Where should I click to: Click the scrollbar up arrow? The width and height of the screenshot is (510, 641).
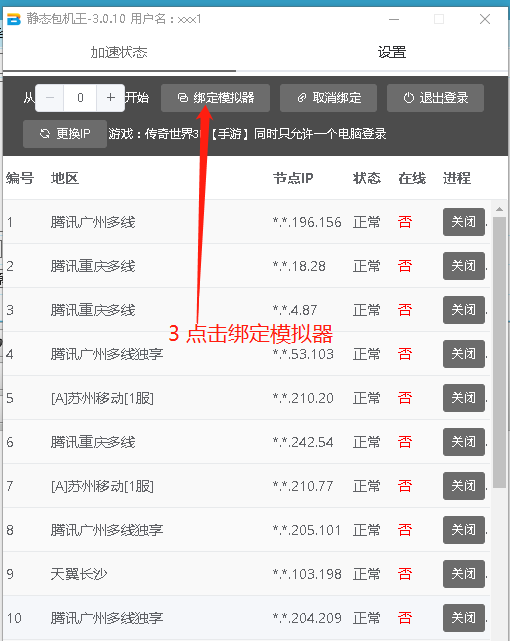point(499,209)
